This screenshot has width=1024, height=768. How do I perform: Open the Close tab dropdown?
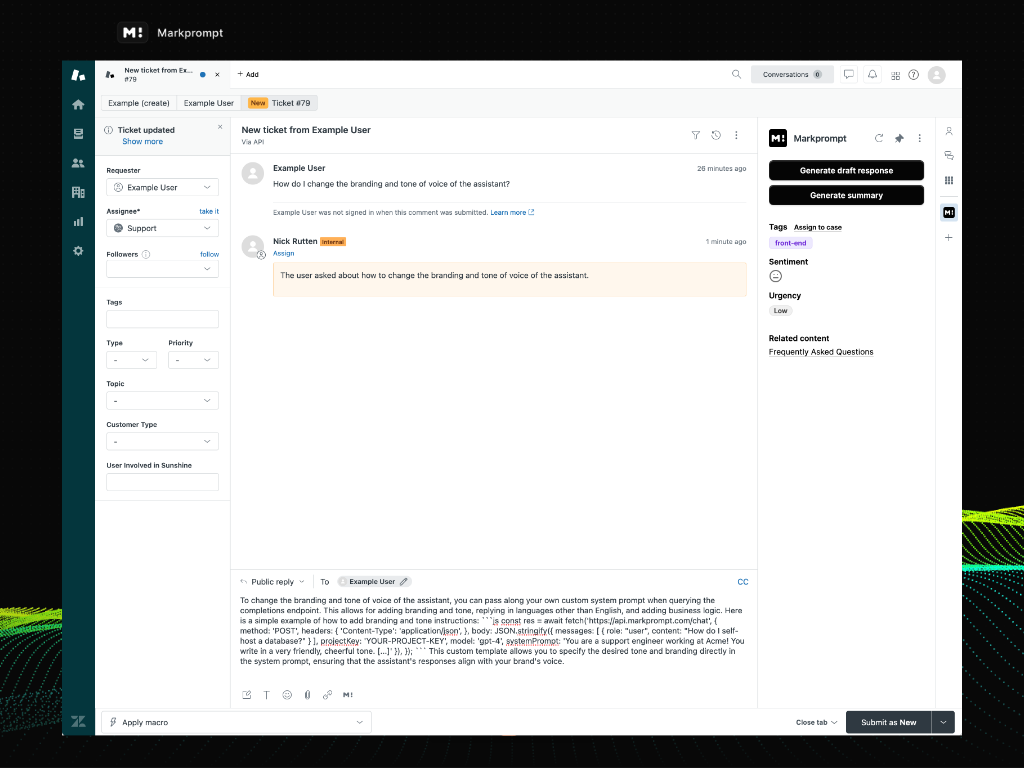coord(816,722)
